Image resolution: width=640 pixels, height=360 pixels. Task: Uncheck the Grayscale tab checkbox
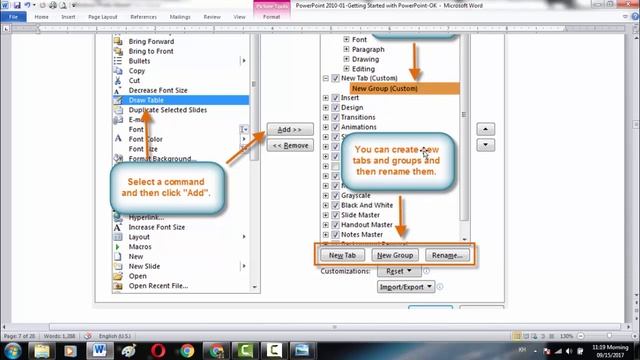[x=335, y=196]
